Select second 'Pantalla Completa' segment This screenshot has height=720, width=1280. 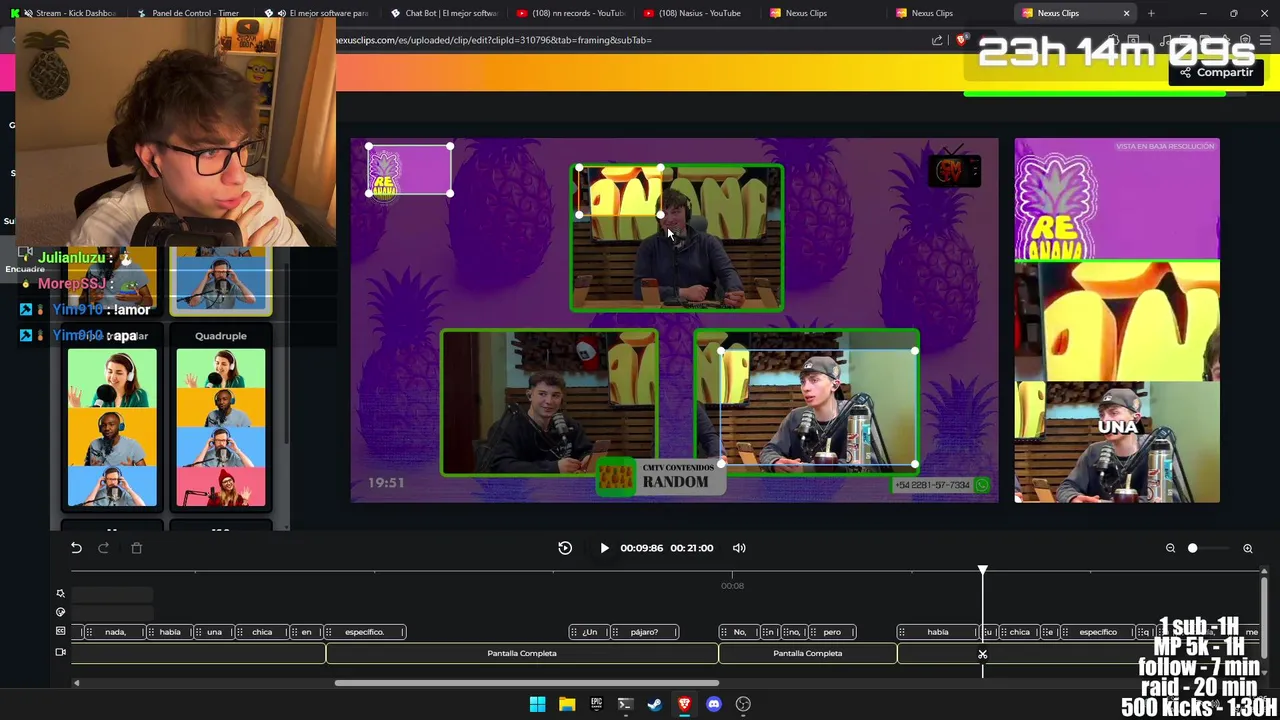point(807,653)
